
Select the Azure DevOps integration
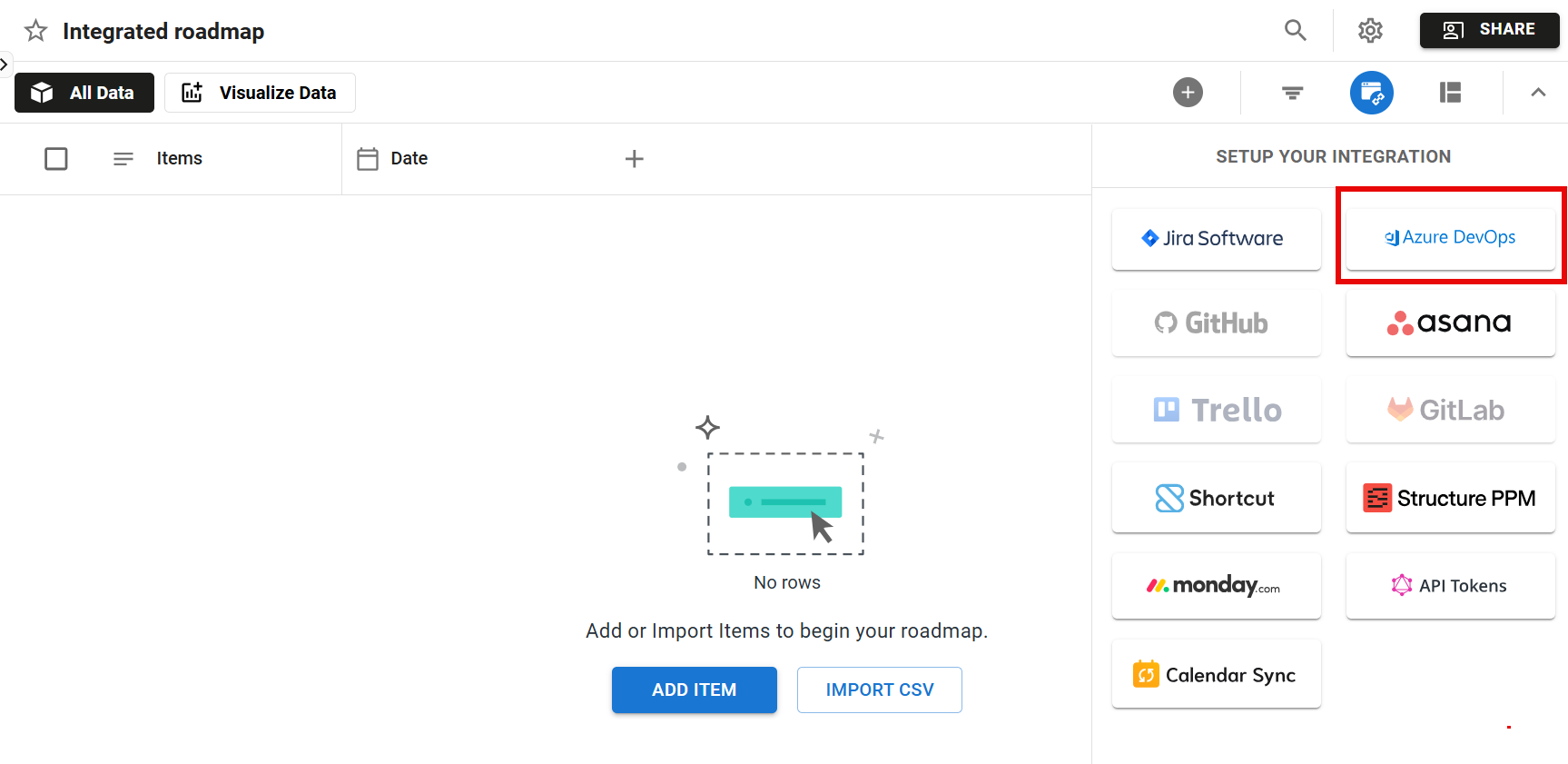(x=1450, y=238)
